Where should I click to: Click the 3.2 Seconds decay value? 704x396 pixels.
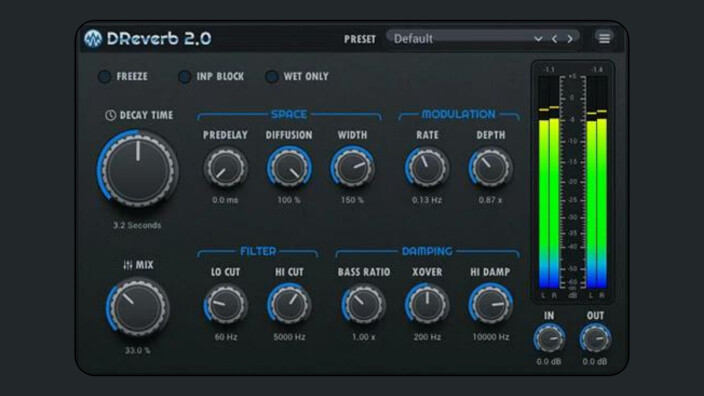coord(137,225)
